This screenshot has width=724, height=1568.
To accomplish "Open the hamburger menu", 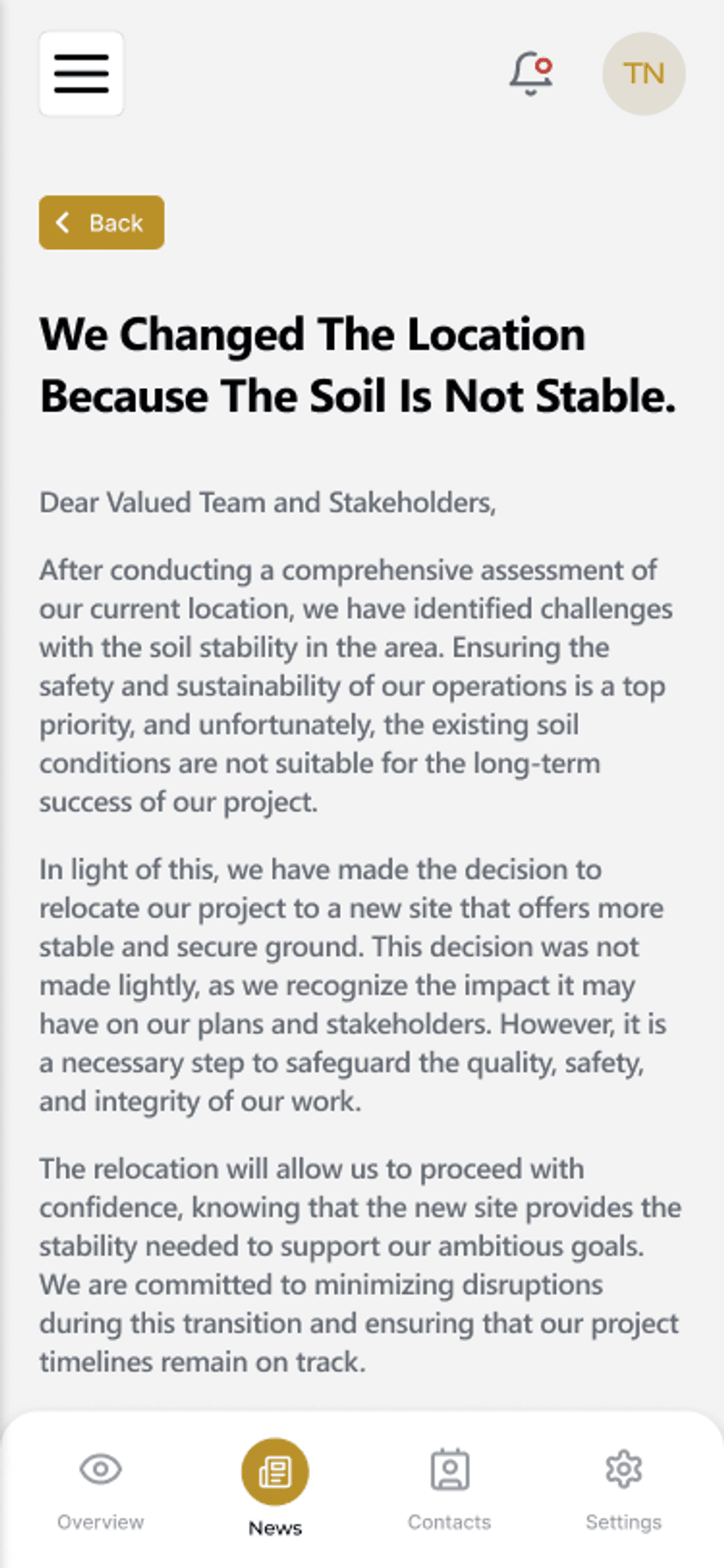I will pos(81,74).
